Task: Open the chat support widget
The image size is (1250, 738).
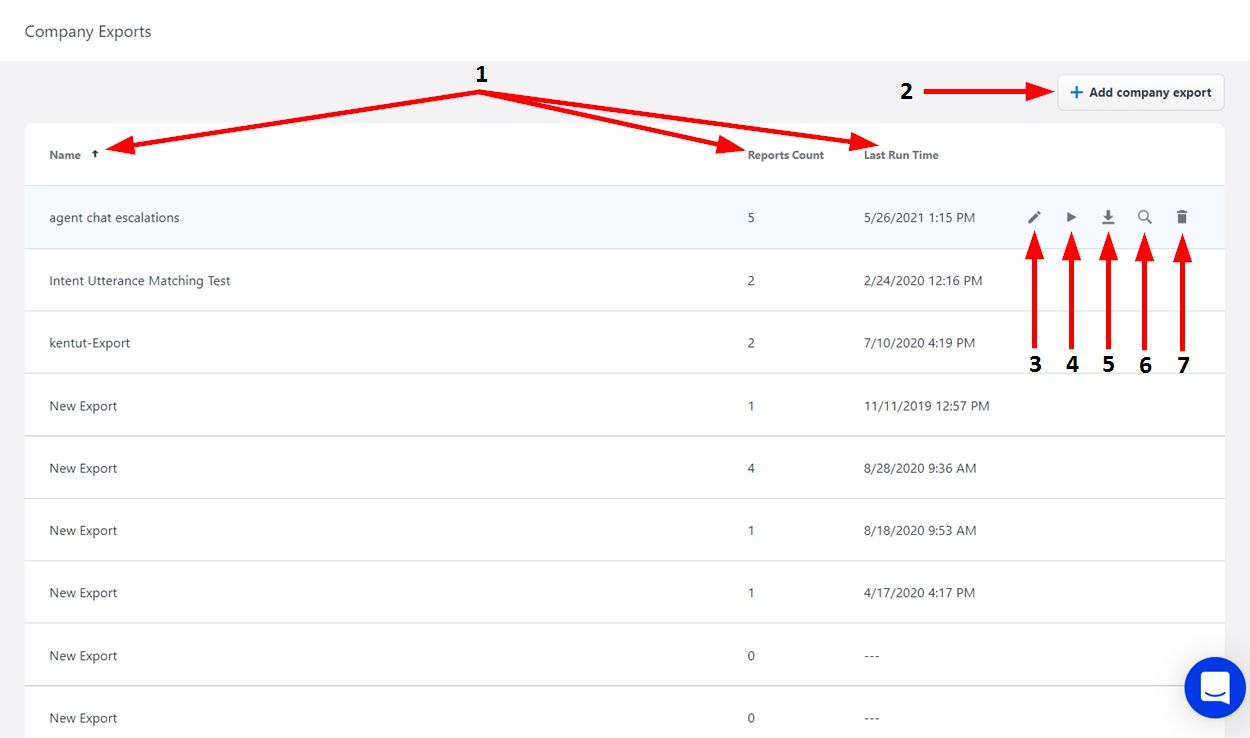Action: pyautogui.click(x=1214, y=688)
